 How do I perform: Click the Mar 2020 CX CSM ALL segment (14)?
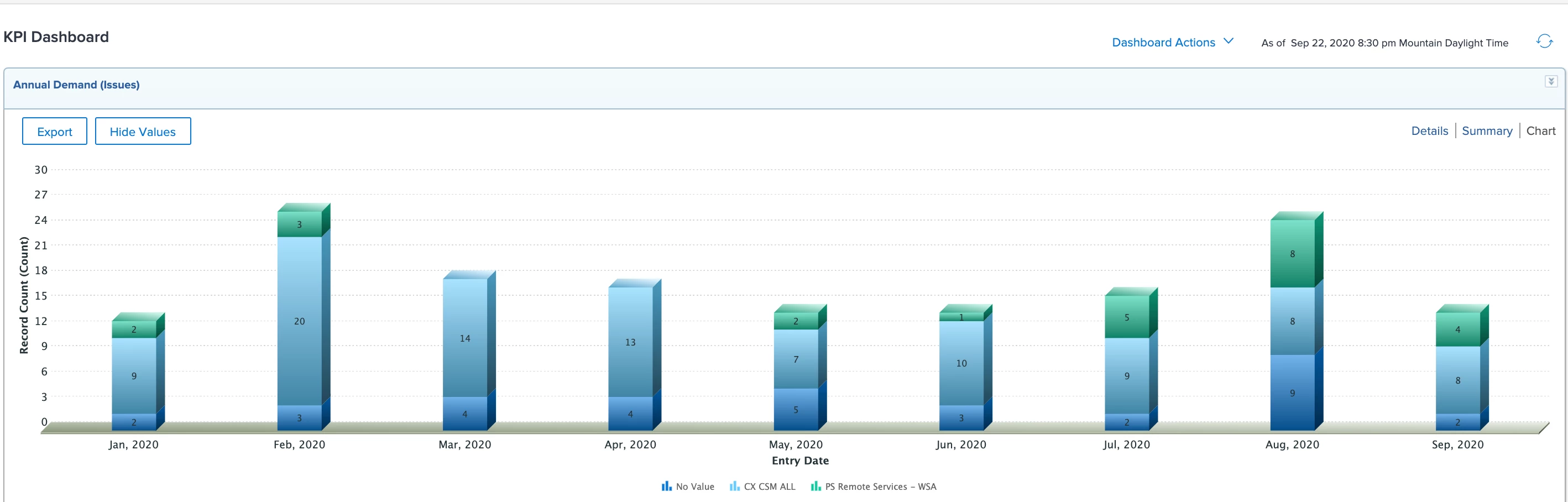coord(464,338)
